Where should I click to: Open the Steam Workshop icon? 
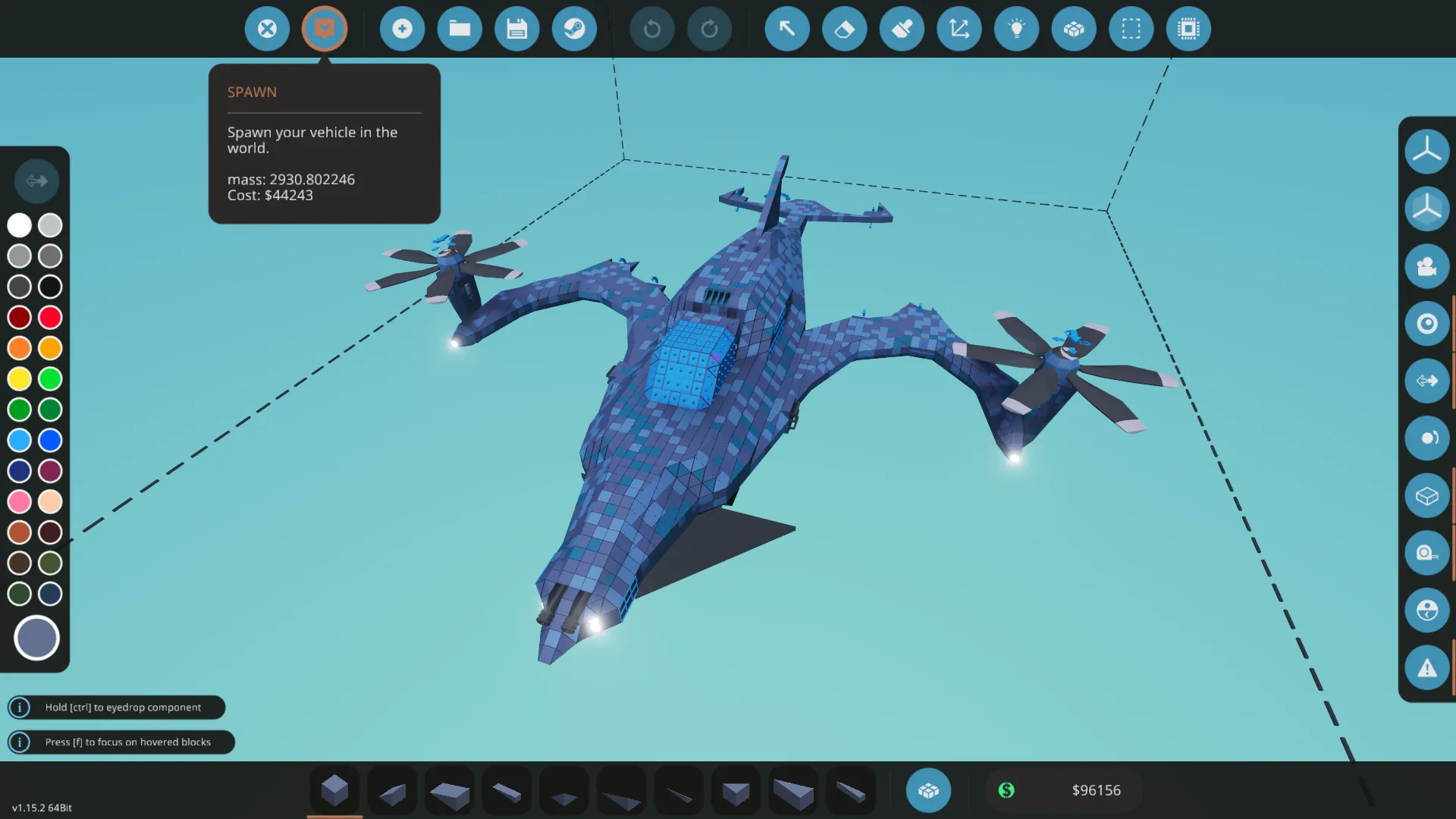574,29
